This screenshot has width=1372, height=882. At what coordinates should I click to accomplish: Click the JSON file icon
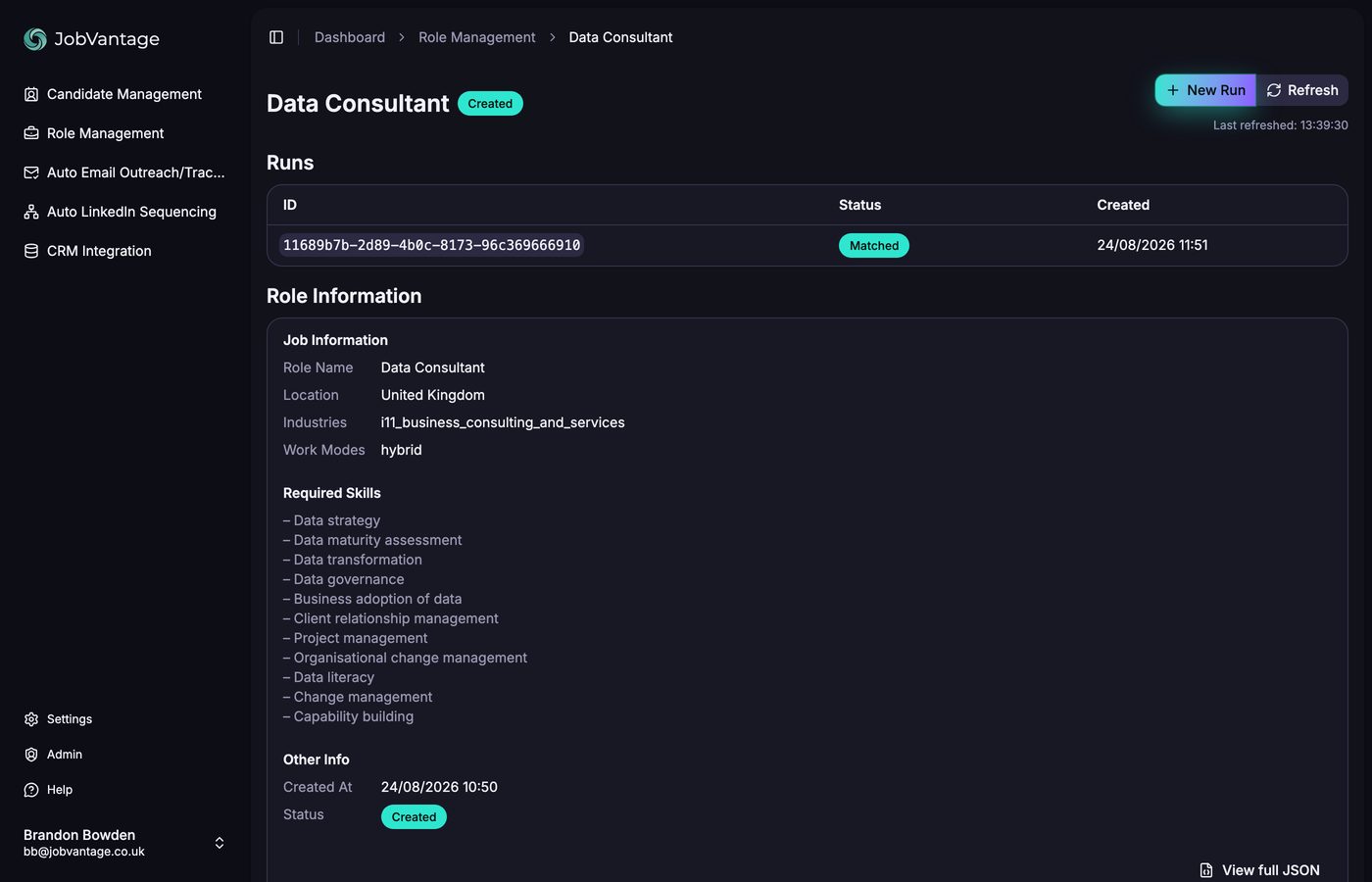1206,870
